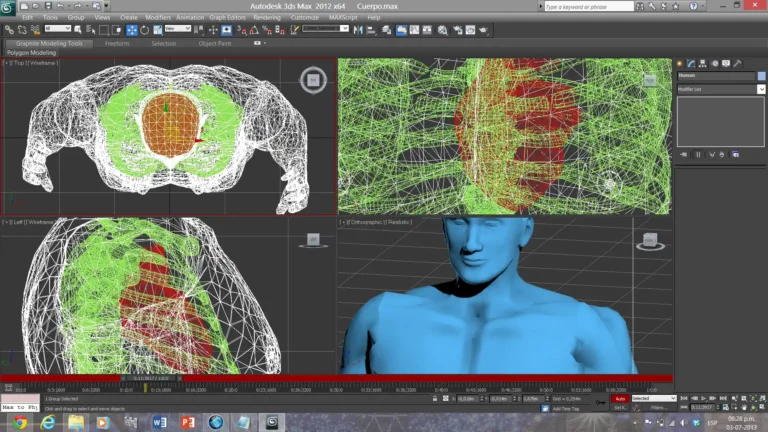The height and width of the screenshot is (432, 768).
Task: Click the Set Key button
Action: (620, 408)
